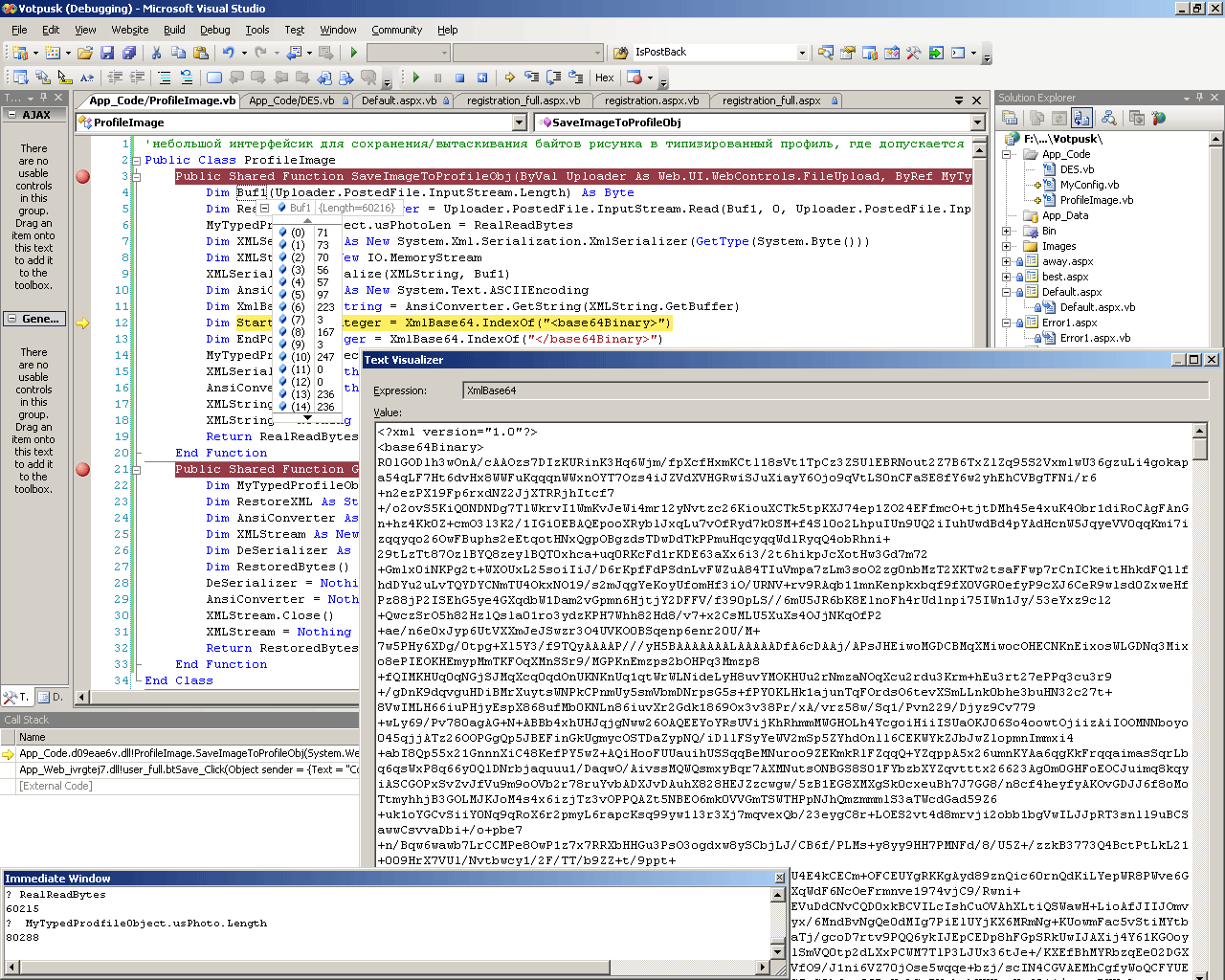Viewport: 1225px width, 980px height.
Task: Expand the away.aspx tree node
Action: pos(1007,261)
